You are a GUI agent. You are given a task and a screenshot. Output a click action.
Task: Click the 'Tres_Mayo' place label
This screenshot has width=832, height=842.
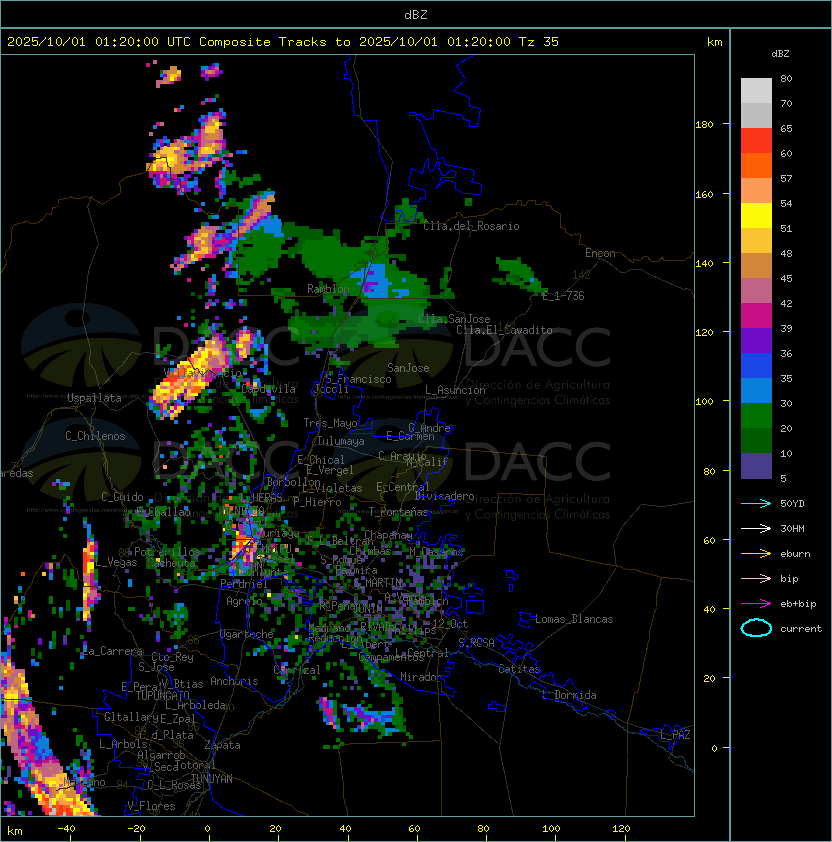[330, 423]
